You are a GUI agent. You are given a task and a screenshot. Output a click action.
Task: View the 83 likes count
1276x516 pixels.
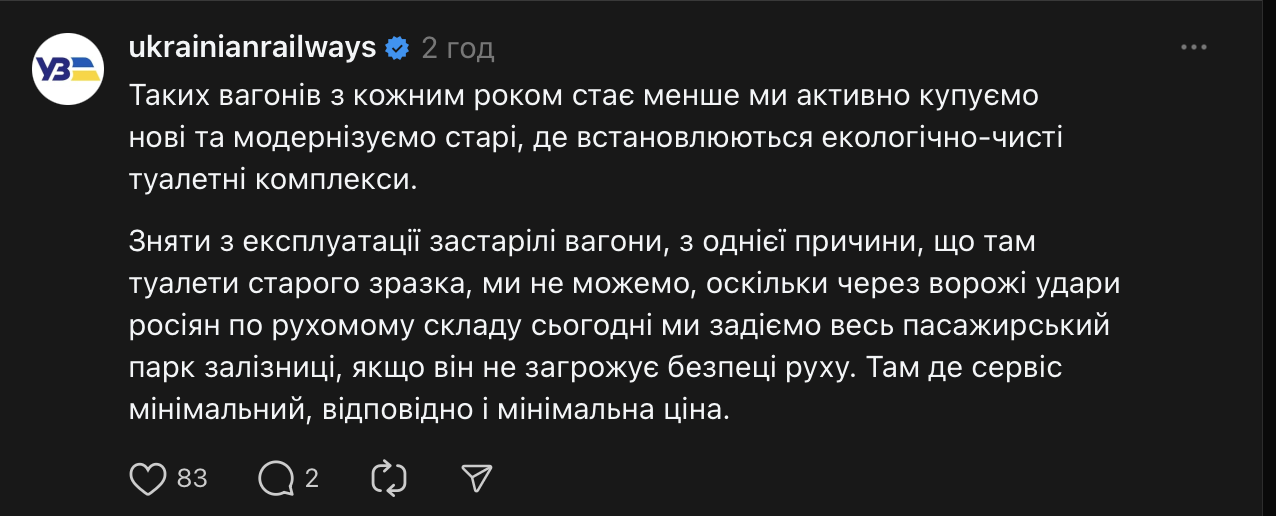[x=192, y=479]
